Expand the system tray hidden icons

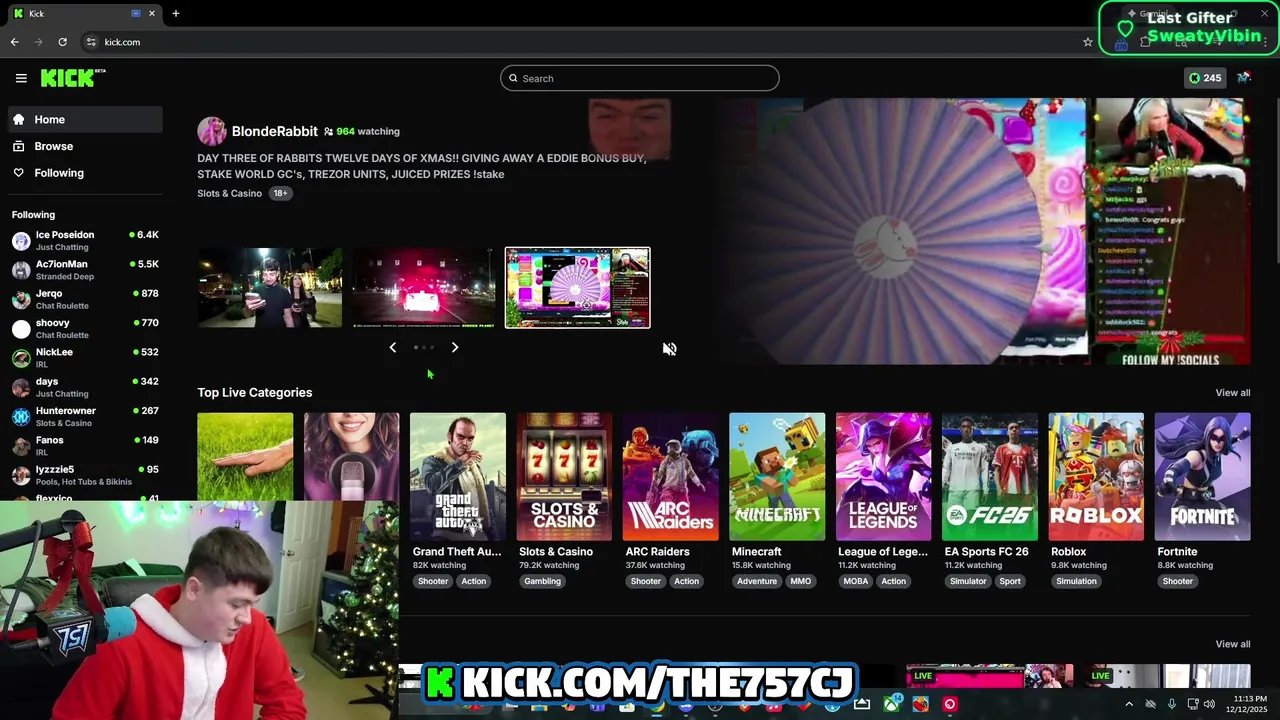(x=1130, y=704)
